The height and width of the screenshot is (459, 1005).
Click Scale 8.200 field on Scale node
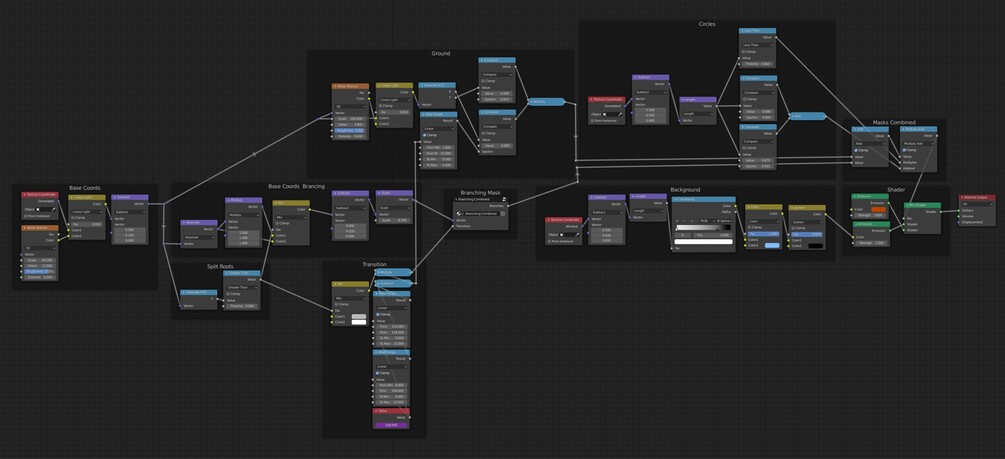click(394, 221)
